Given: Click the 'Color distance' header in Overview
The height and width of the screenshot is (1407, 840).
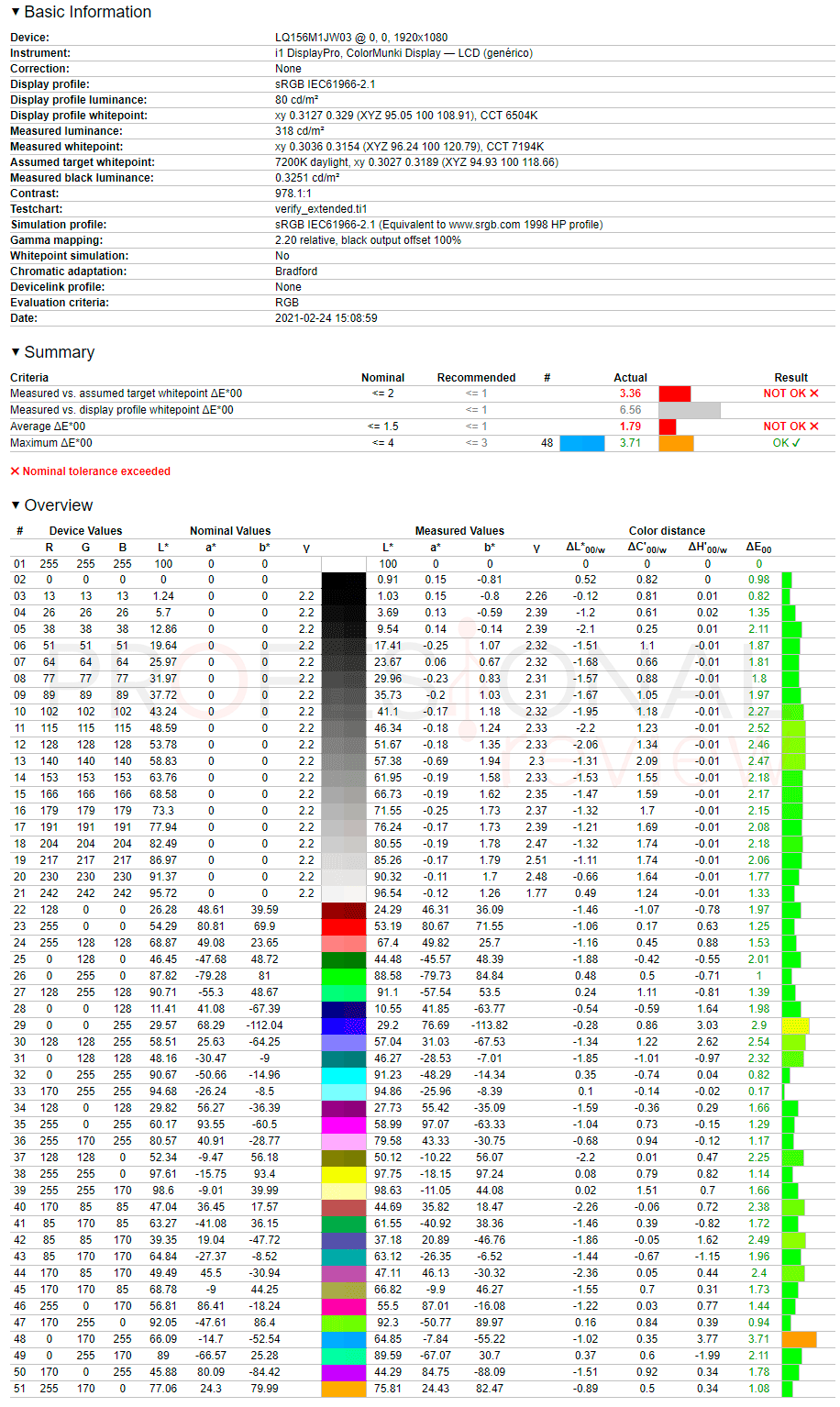Looking at the screenshot, I should click(x=667, y=531).
